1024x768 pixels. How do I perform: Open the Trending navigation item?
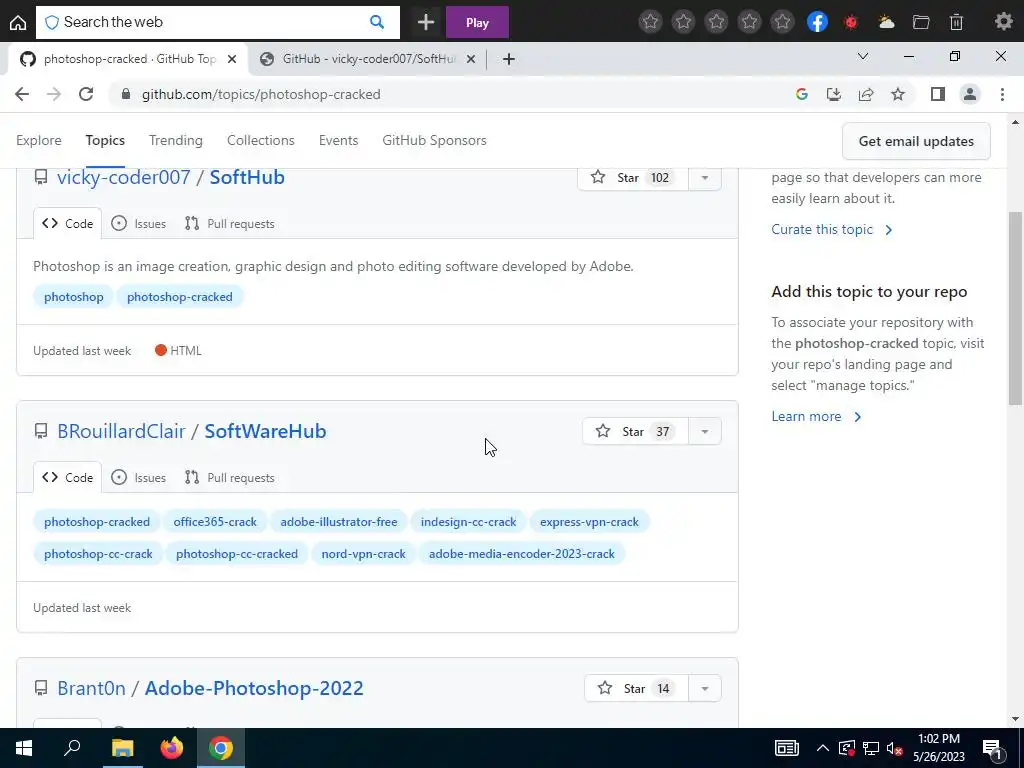click(x=176, y=140)
